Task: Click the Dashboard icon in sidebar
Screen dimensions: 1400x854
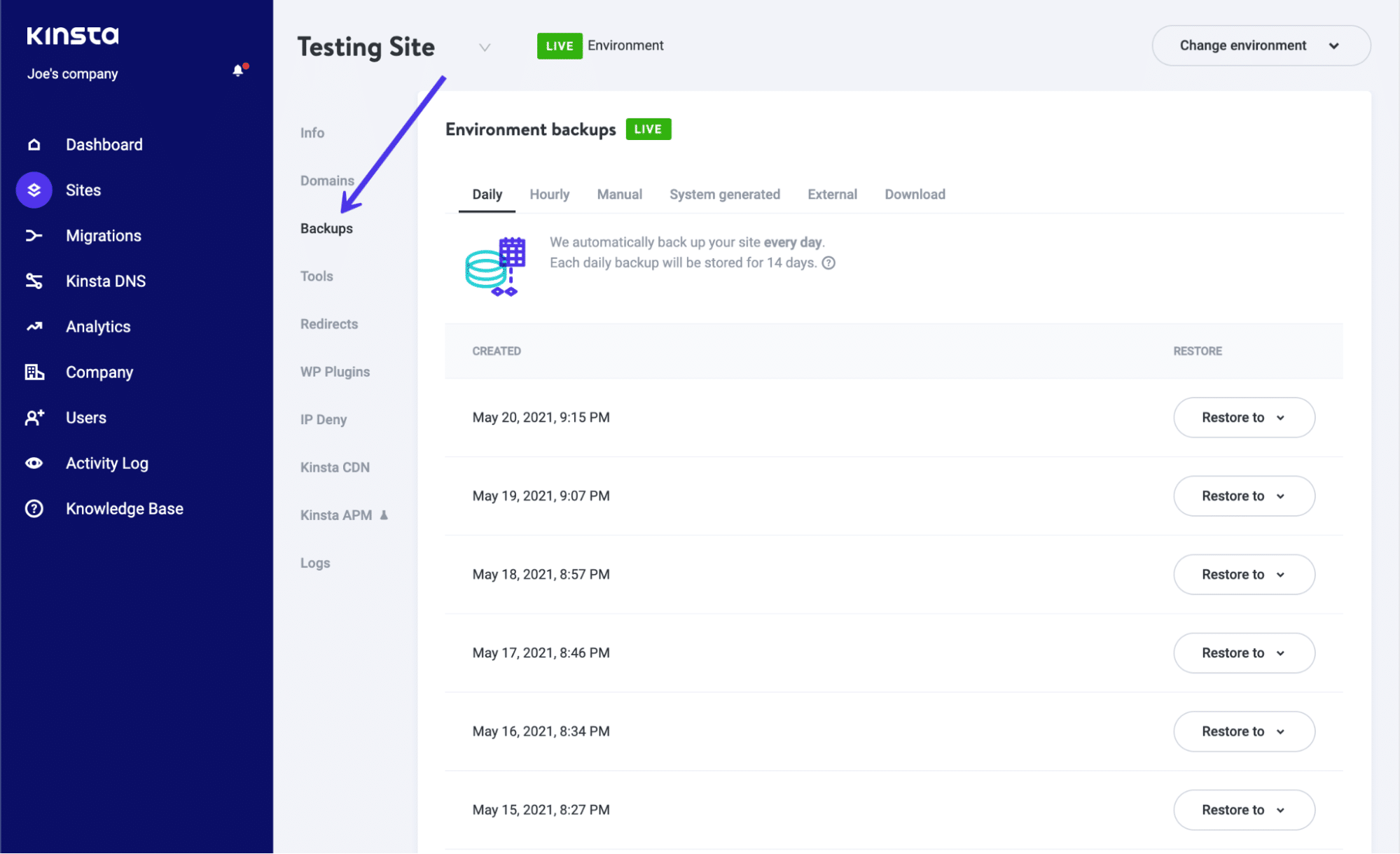Action: pyautogui.click(x=35, y=144)
